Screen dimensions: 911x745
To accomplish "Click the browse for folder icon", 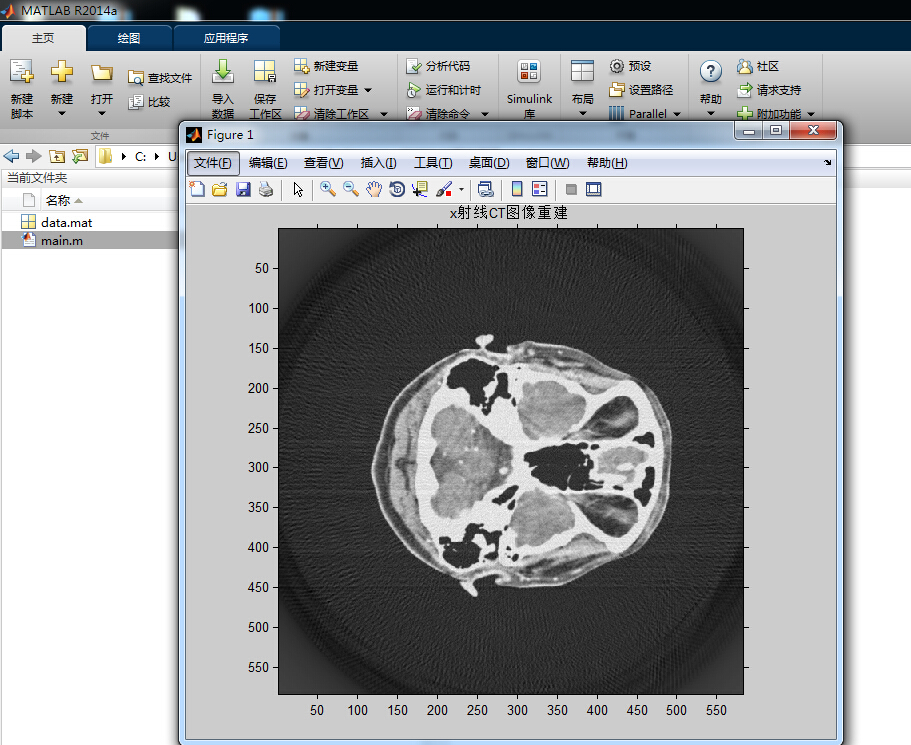I will (x=80, y=156).
